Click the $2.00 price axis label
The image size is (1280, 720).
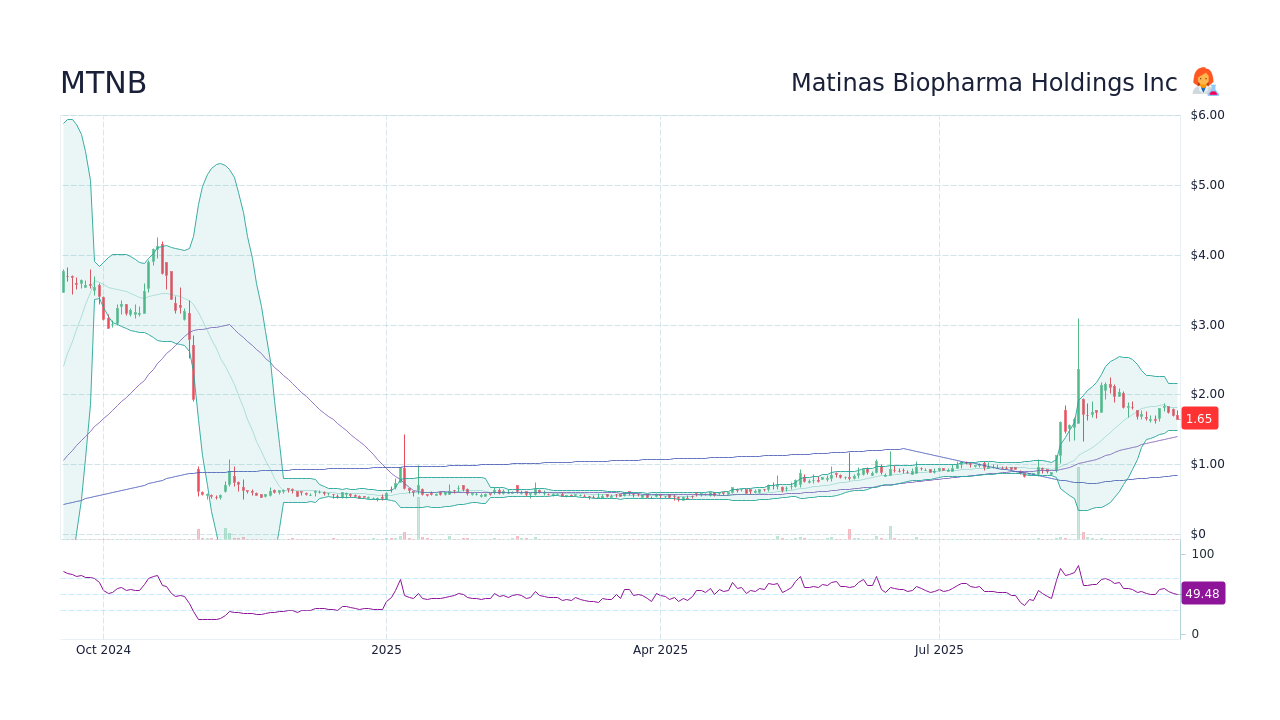pos(1207,394)
